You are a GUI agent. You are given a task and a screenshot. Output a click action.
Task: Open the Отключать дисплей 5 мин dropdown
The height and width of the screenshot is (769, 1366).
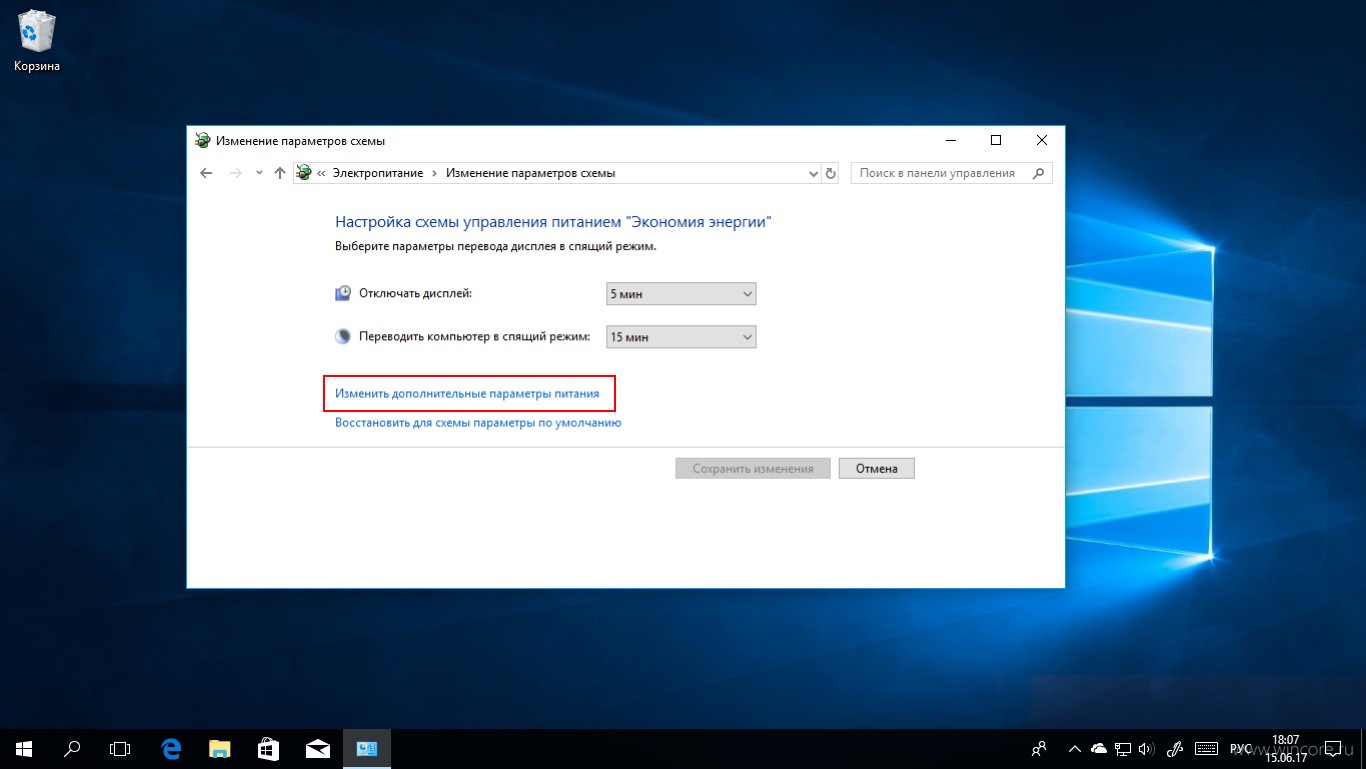(681, 294)
